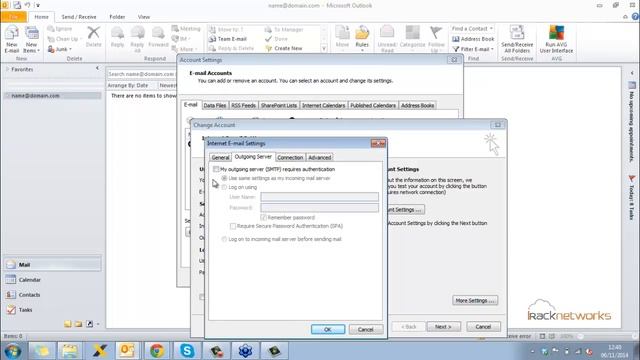Select the name@domain.com folder

tap(52, 96)
